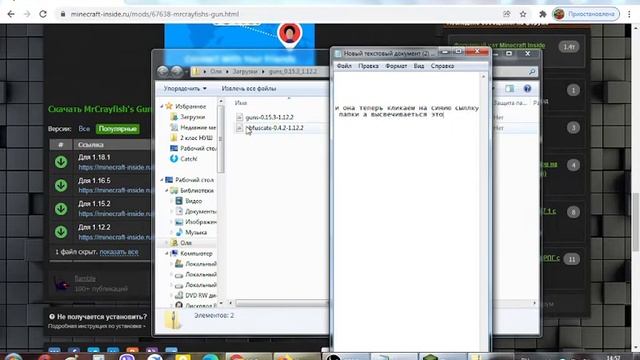Collapse Библиотеки tree node
This screenshot has height=360, width=640.
(167, 191)
